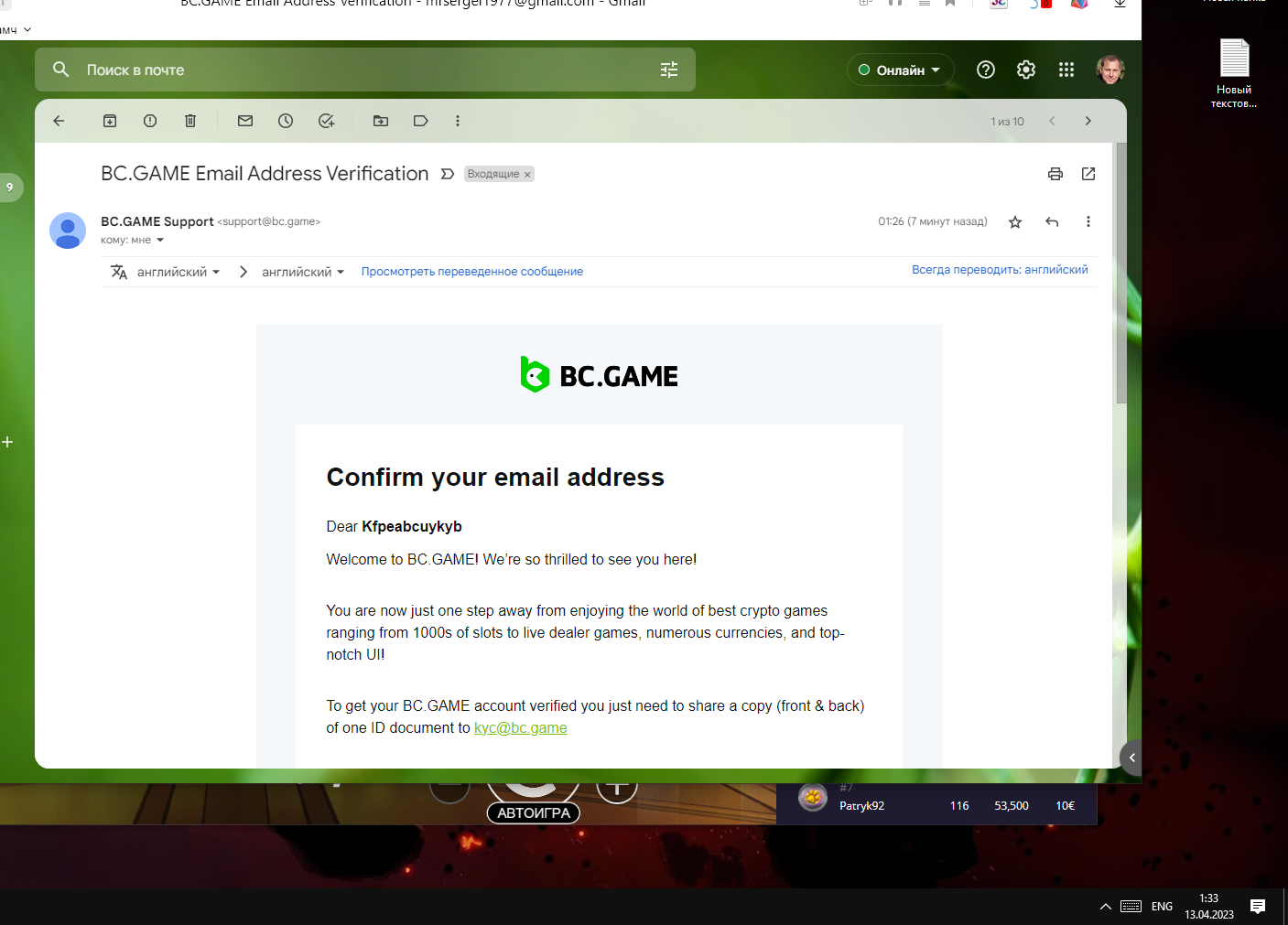Viewport: 1288px width, 925px height.
Task: Delete the email with trash icon
Action: (190, 121)
